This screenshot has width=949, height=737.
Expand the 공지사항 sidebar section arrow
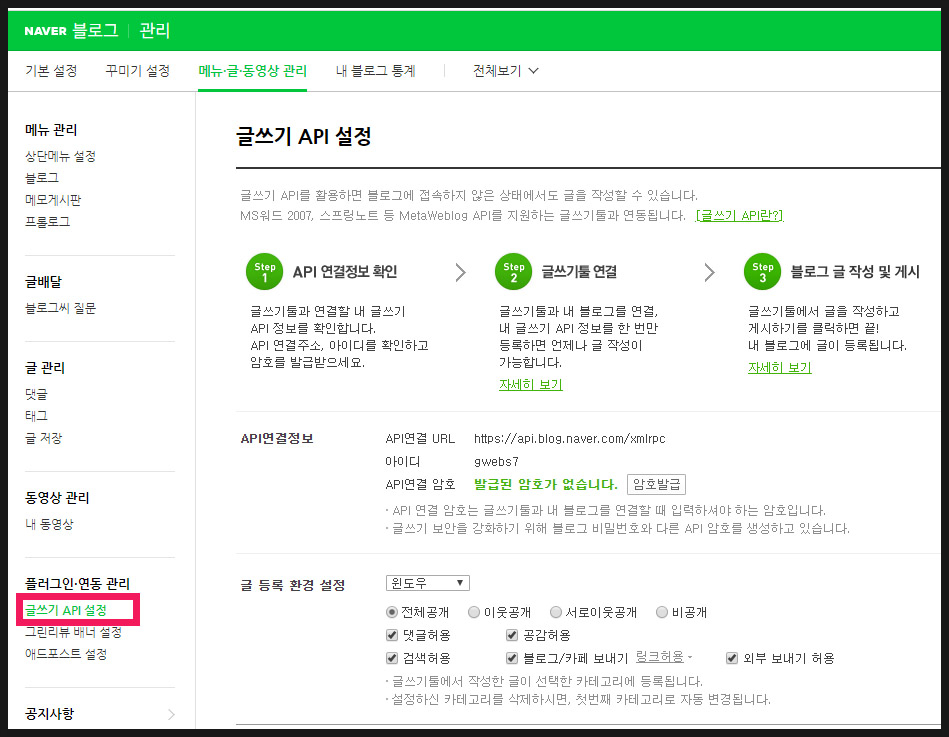tap(171, 715)
